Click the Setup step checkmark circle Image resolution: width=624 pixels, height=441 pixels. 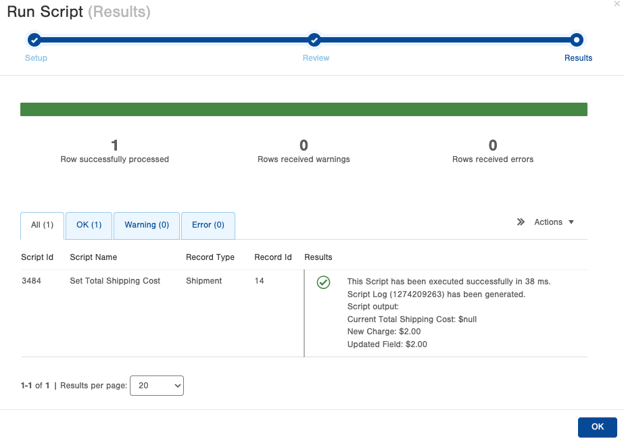34,40
